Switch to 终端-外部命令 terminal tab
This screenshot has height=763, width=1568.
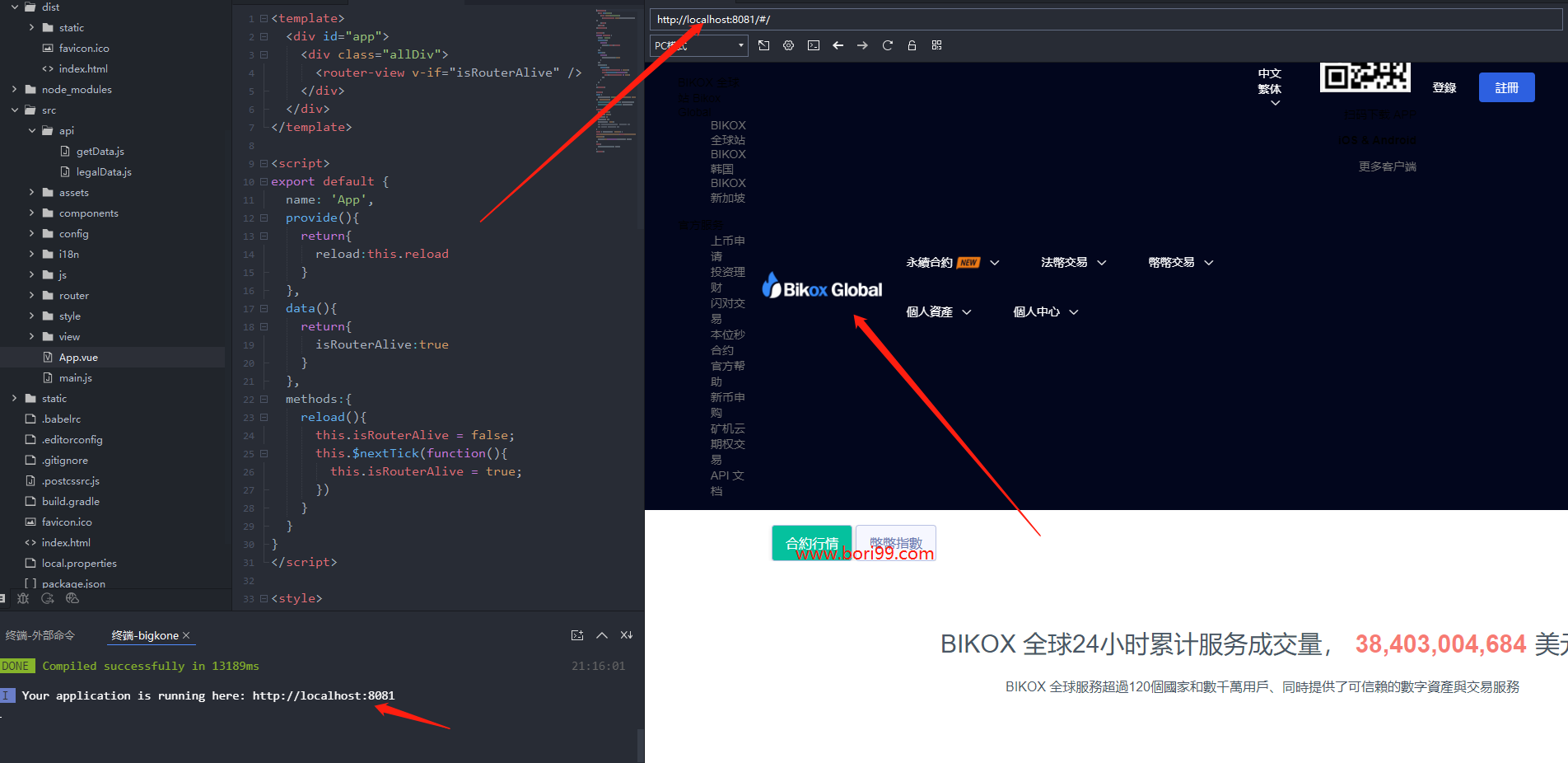40,635
